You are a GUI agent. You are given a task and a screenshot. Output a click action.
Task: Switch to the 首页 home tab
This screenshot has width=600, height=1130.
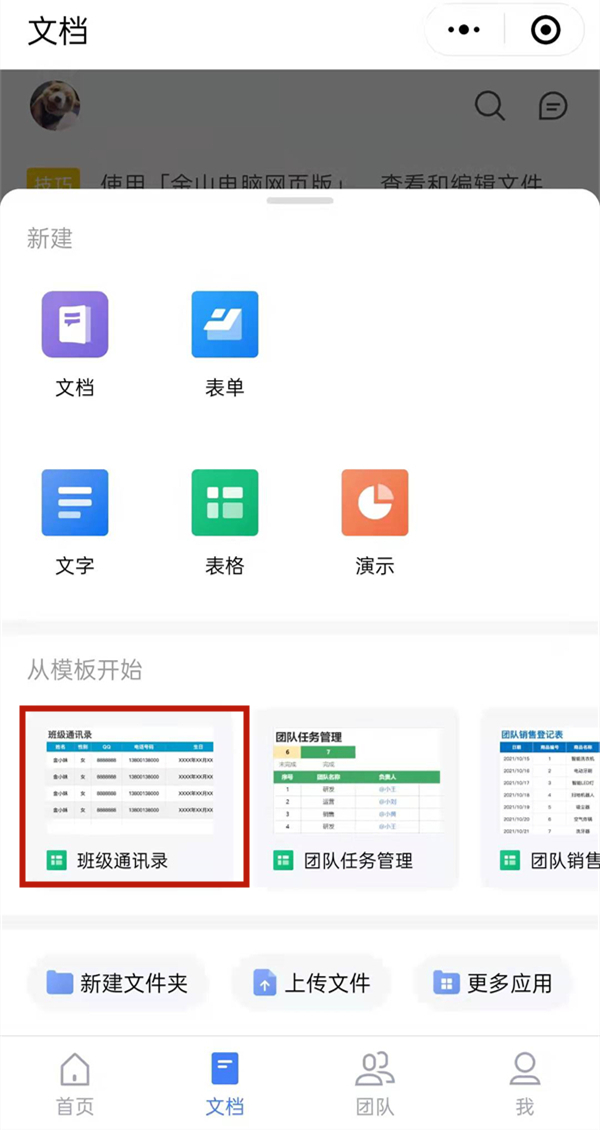coord(75,1083)
